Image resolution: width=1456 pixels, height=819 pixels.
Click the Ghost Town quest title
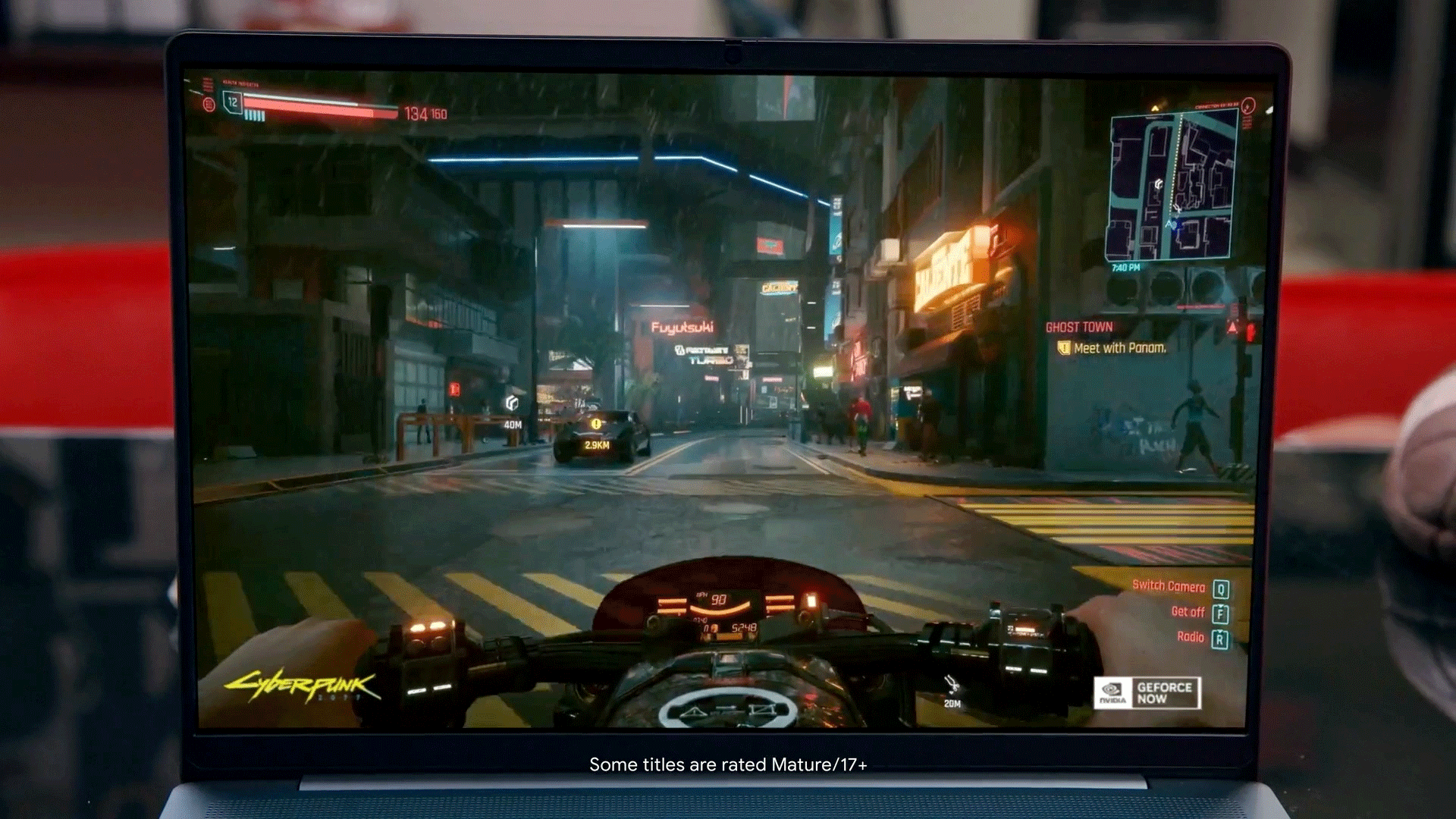pos(1078,328)
